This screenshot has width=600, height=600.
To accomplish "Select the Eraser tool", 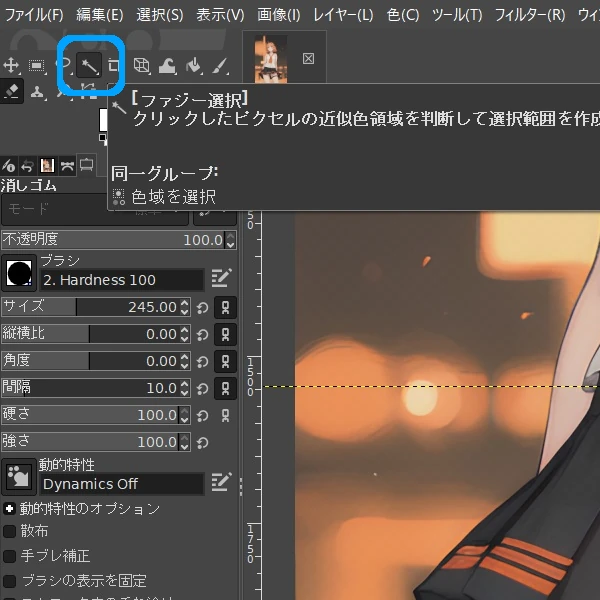I will pos(11,91).
